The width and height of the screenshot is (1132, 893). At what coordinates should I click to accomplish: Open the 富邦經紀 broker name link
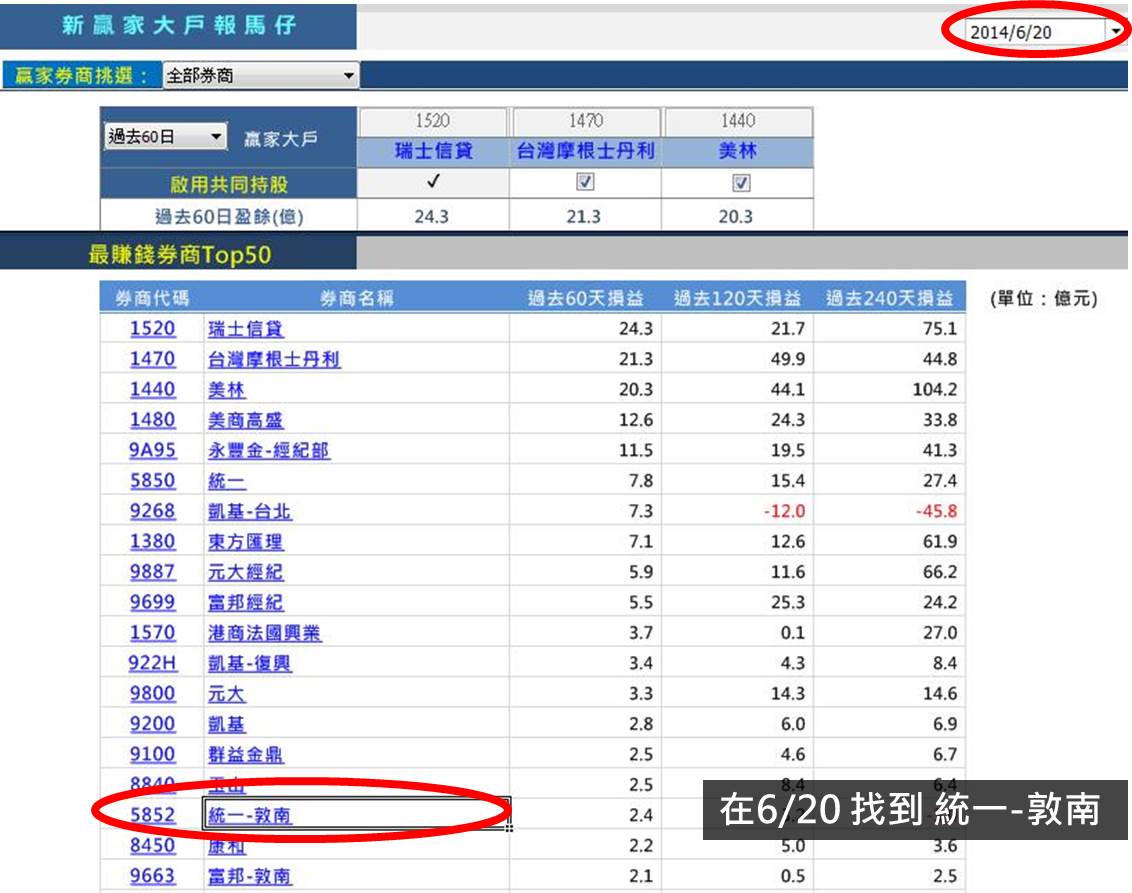pyautogui.click(x=245, y=602)
